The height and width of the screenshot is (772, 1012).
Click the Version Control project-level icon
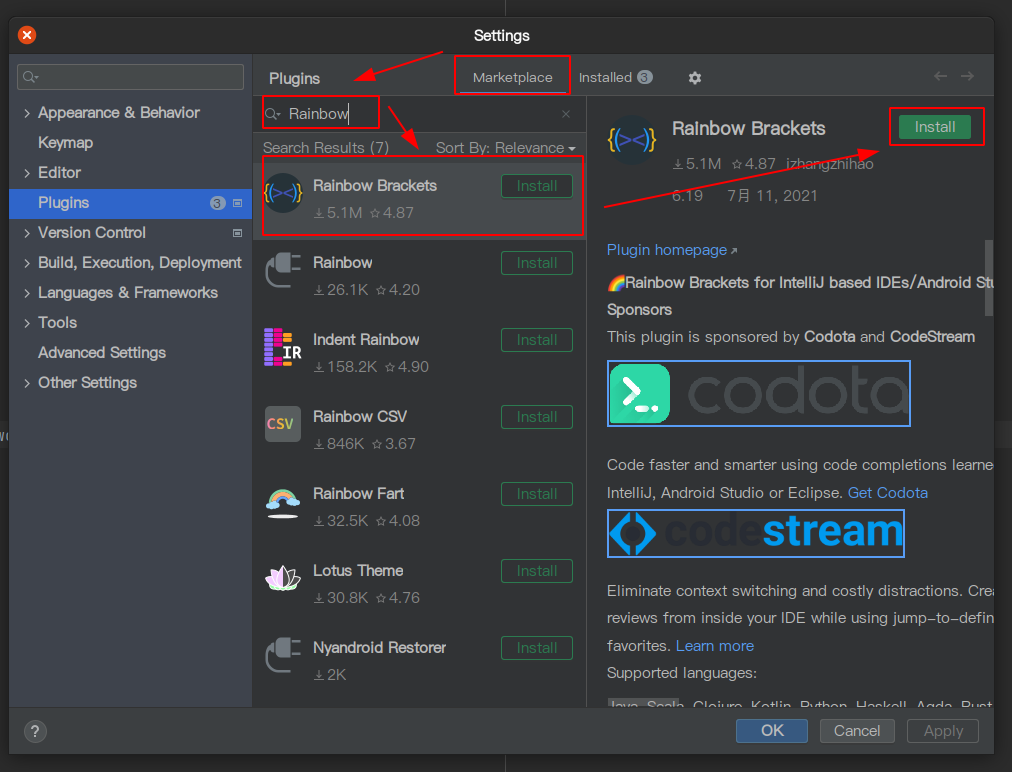[x=238, y=233]
